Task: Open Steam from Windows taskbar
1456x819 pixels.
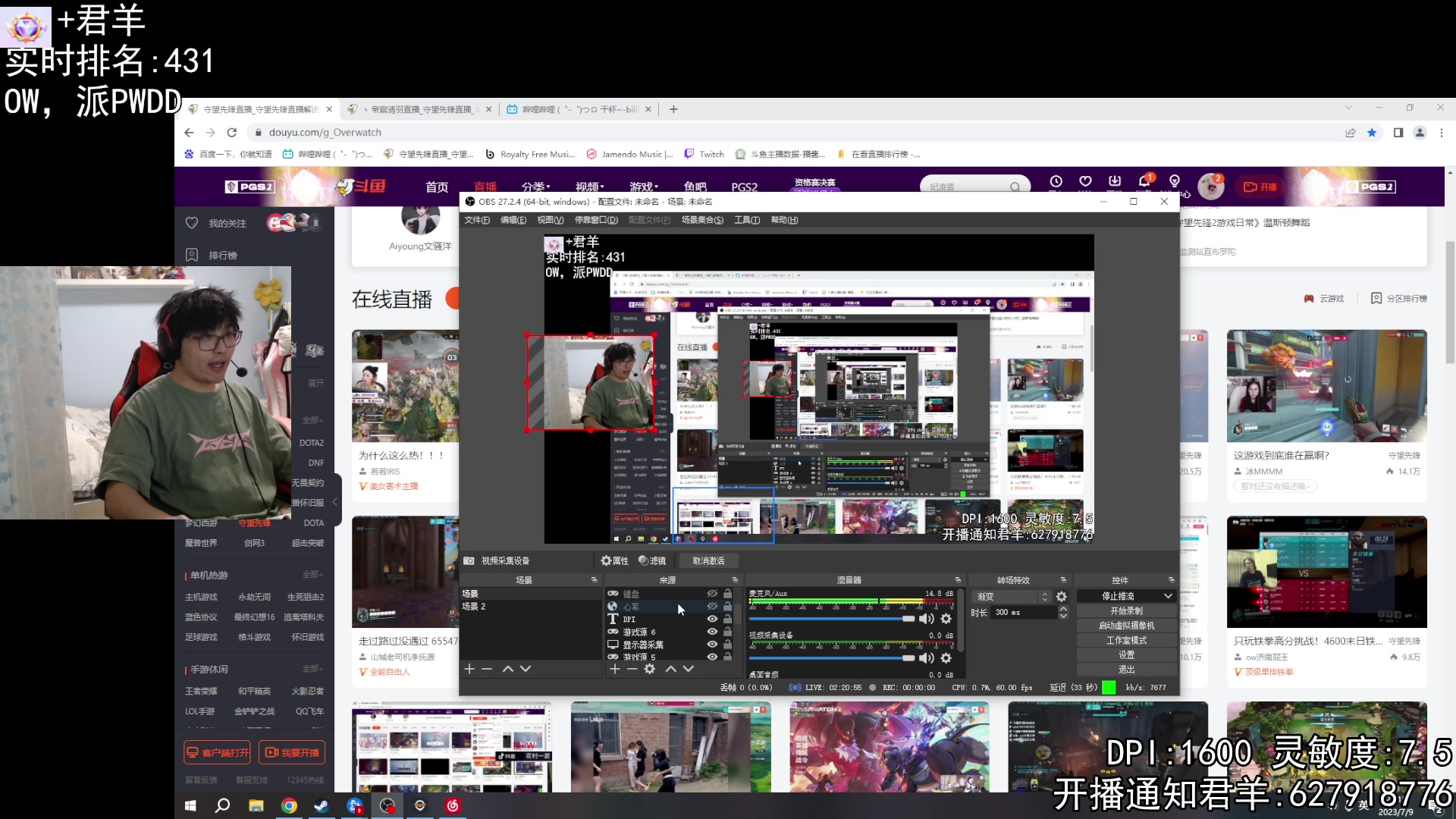Action: click(x=322, y=805)
